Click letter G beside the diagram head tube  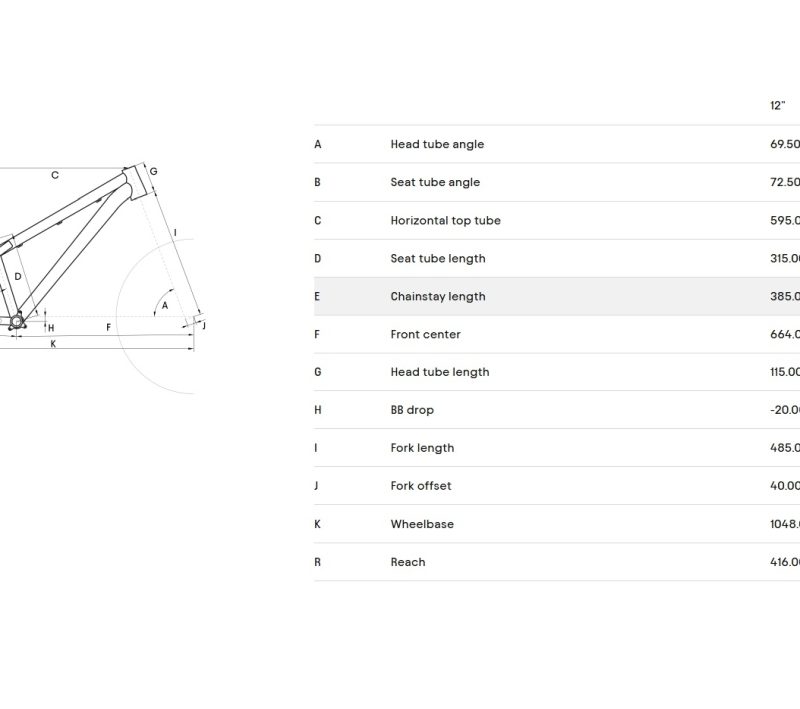click(x=153, y=172)
